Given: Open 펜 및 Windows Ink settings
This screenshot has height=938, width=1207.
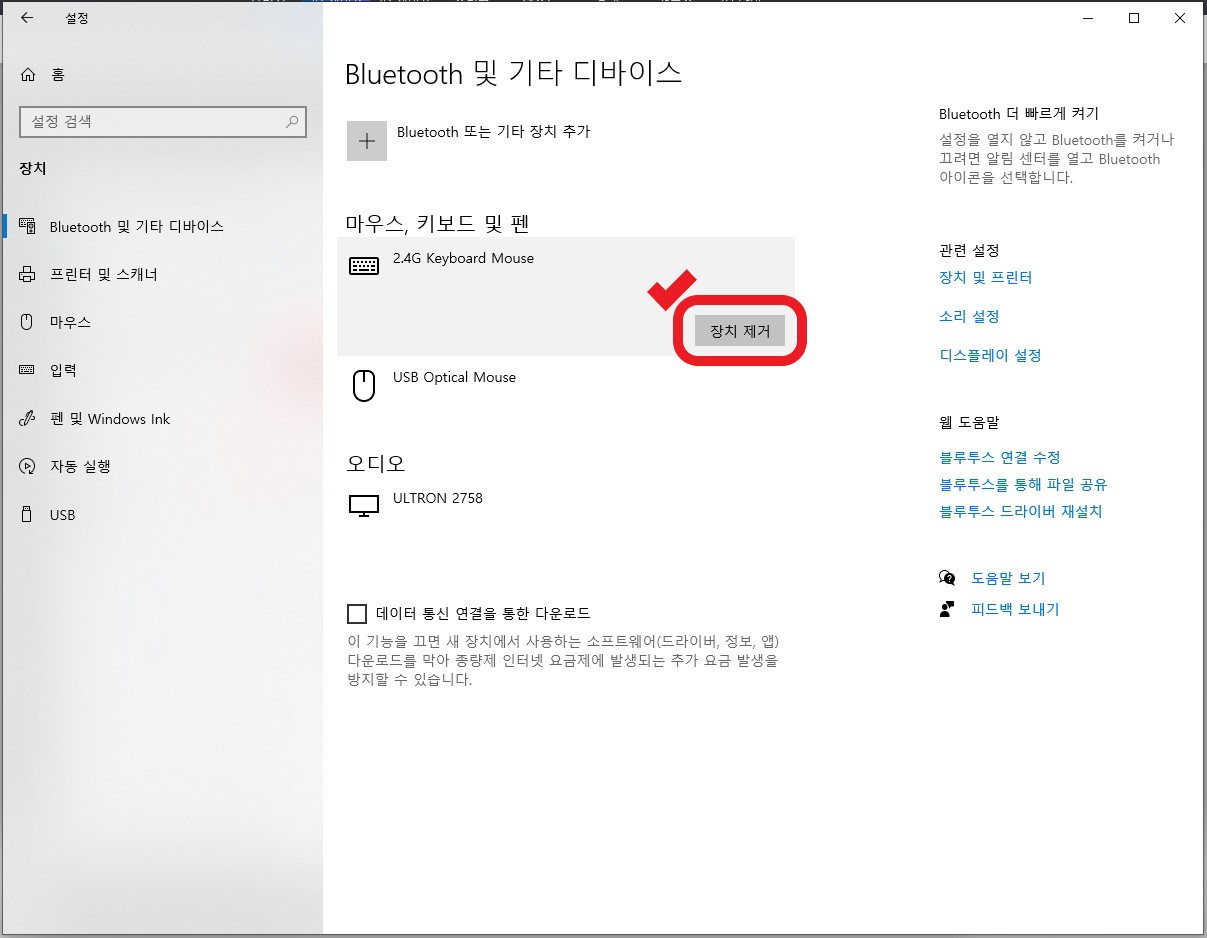Looking at the screenshot, I should coord(110,419).
